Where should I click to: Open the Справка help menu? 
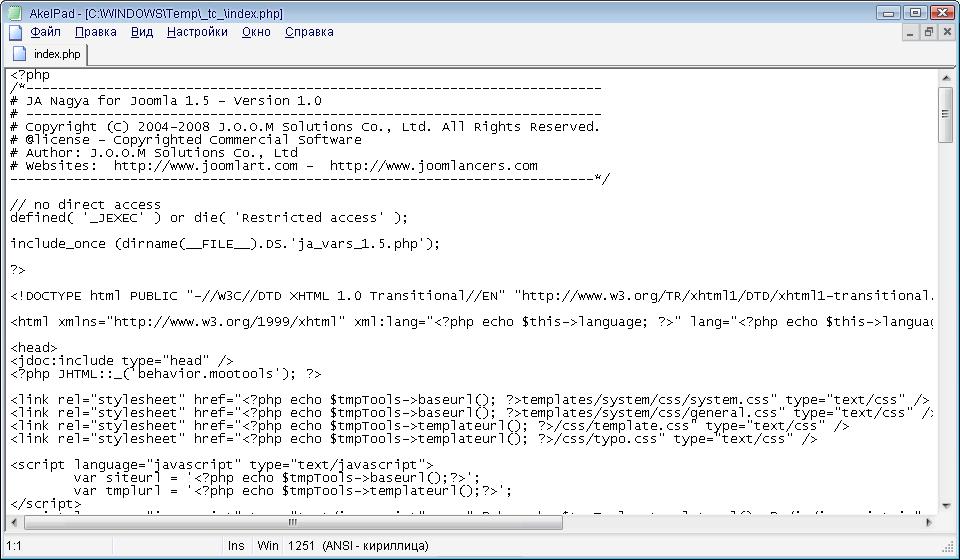309,32
